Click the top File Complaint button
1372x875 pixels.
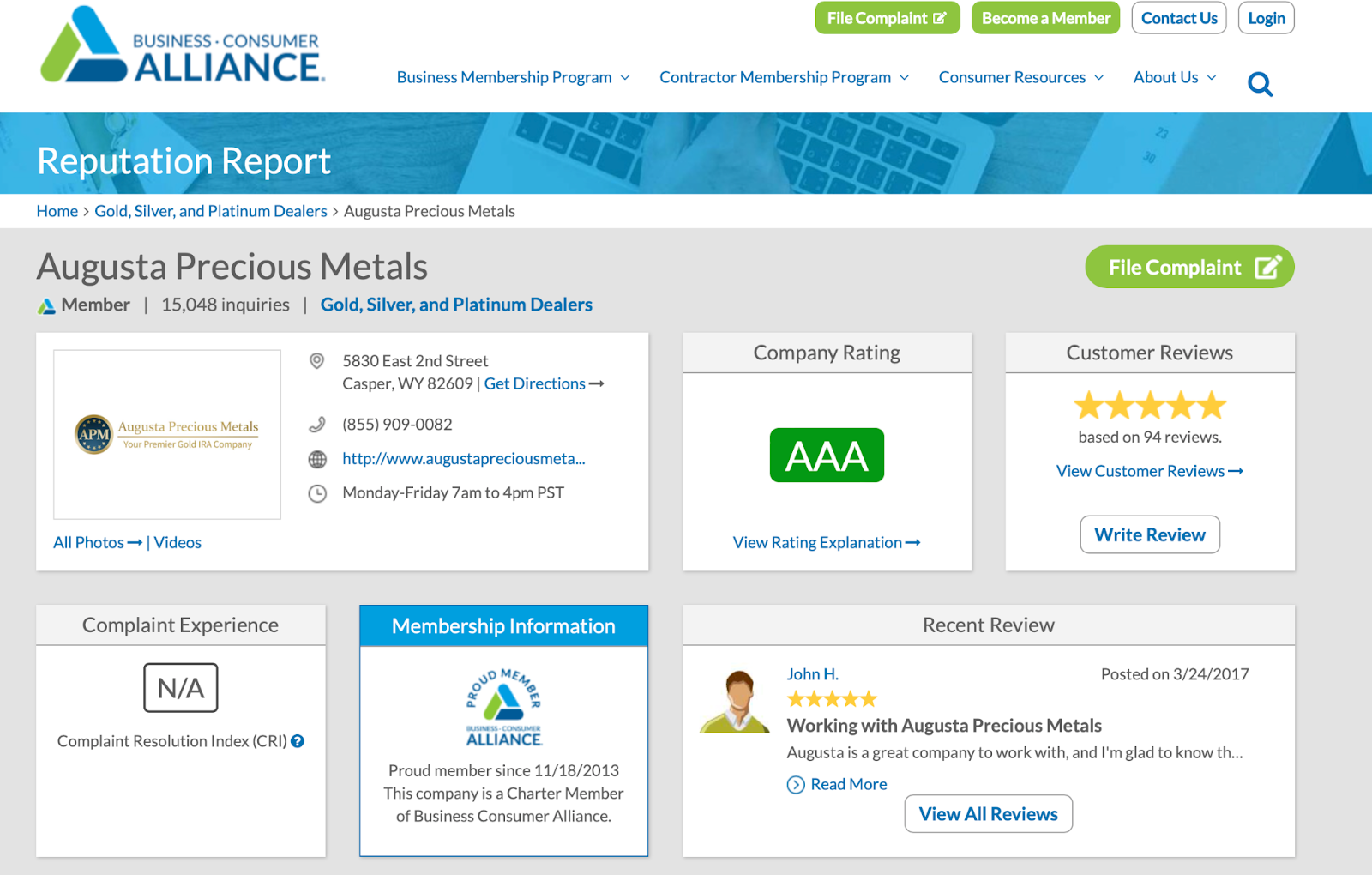click(x=888, y=18)
